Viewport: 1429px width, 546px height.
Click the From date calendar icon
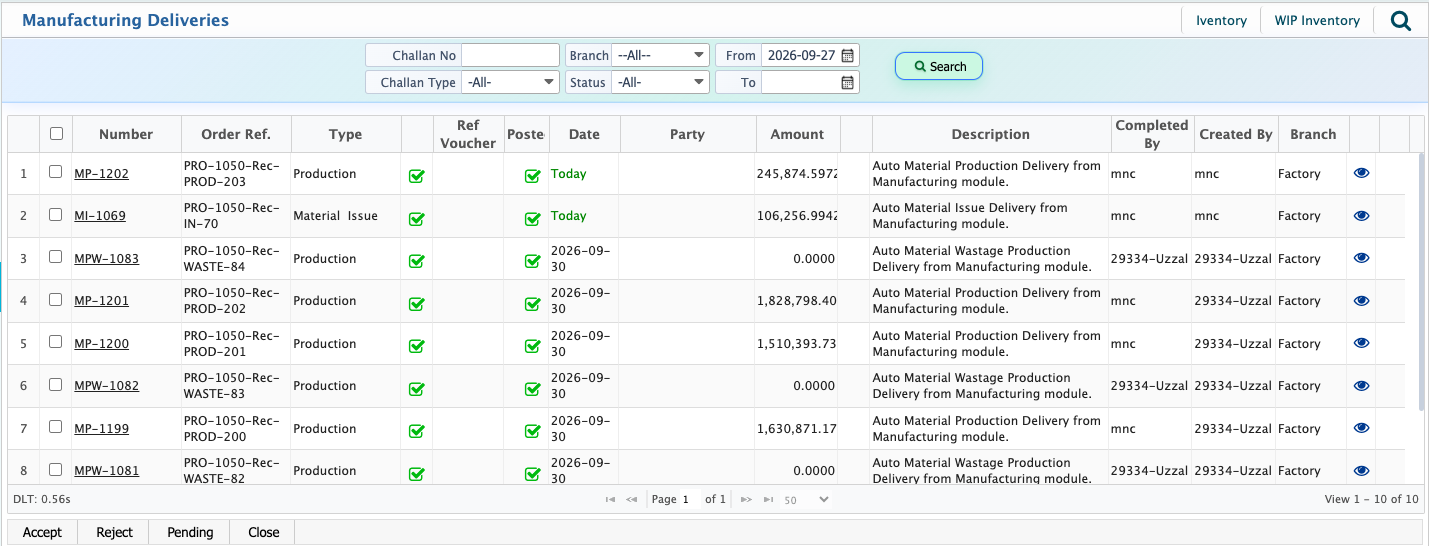848,56
